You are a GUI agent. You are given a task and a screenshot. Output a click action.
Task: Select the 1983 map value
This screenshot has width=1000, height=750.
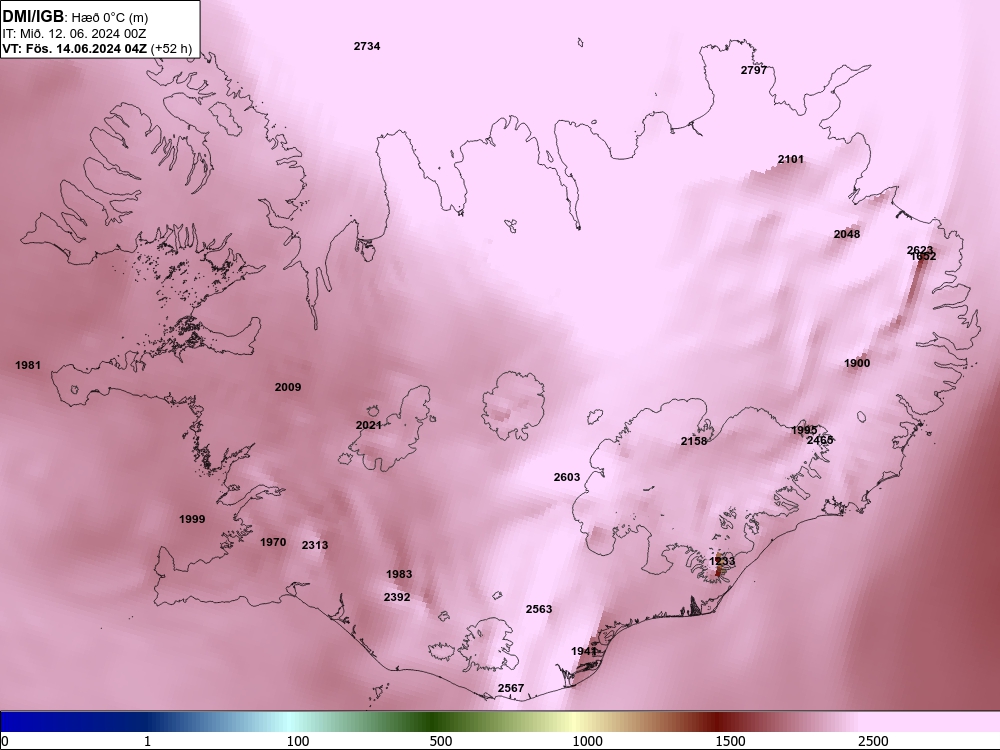(399, 574)
